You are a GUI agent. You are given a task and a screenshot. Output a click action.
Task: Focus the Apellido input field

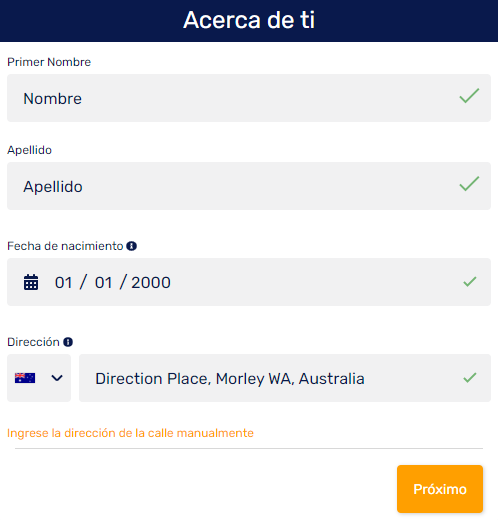[249, 186]
